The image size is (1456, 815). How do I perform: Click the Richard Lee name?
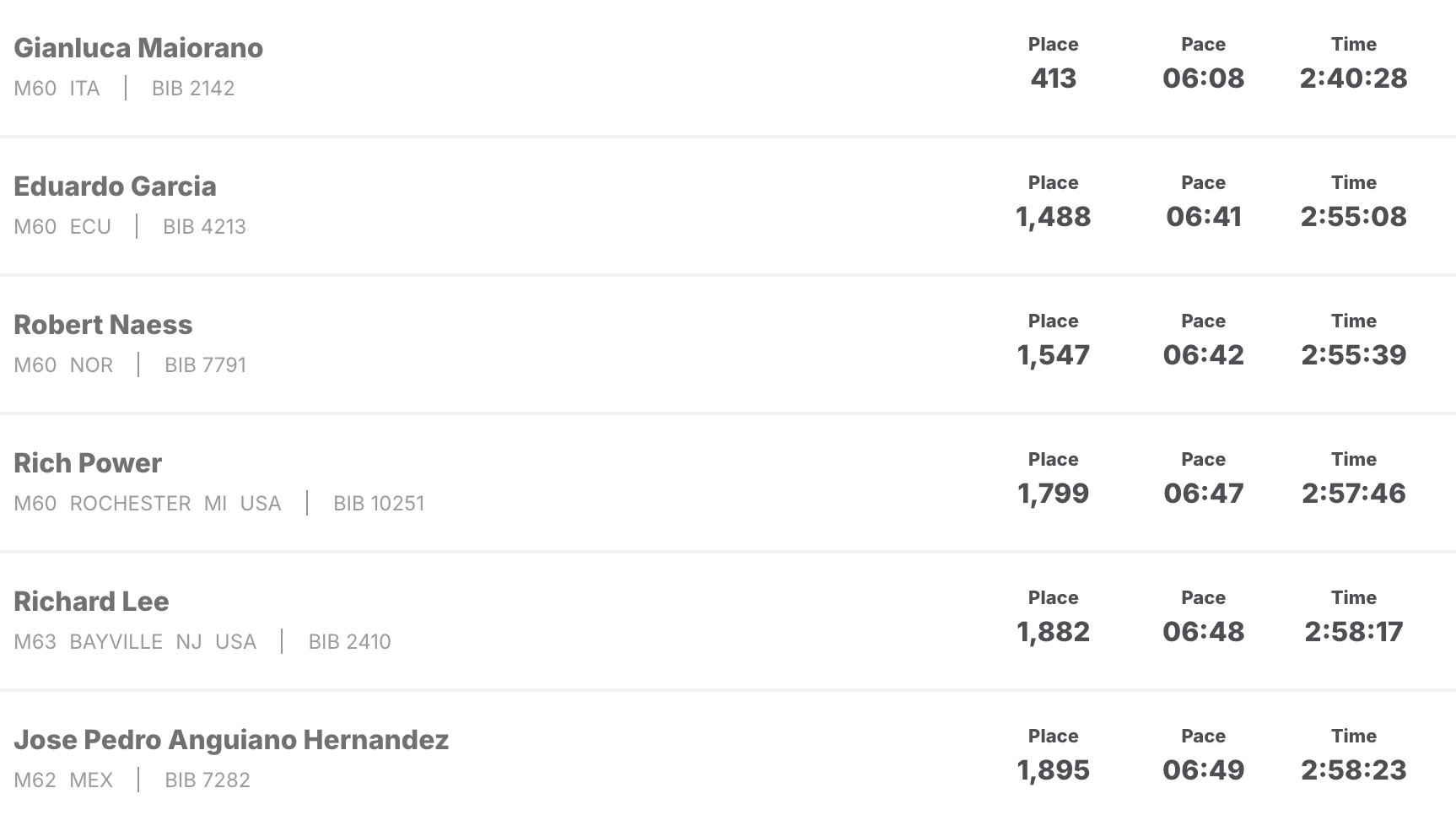[x=91, y=602]
